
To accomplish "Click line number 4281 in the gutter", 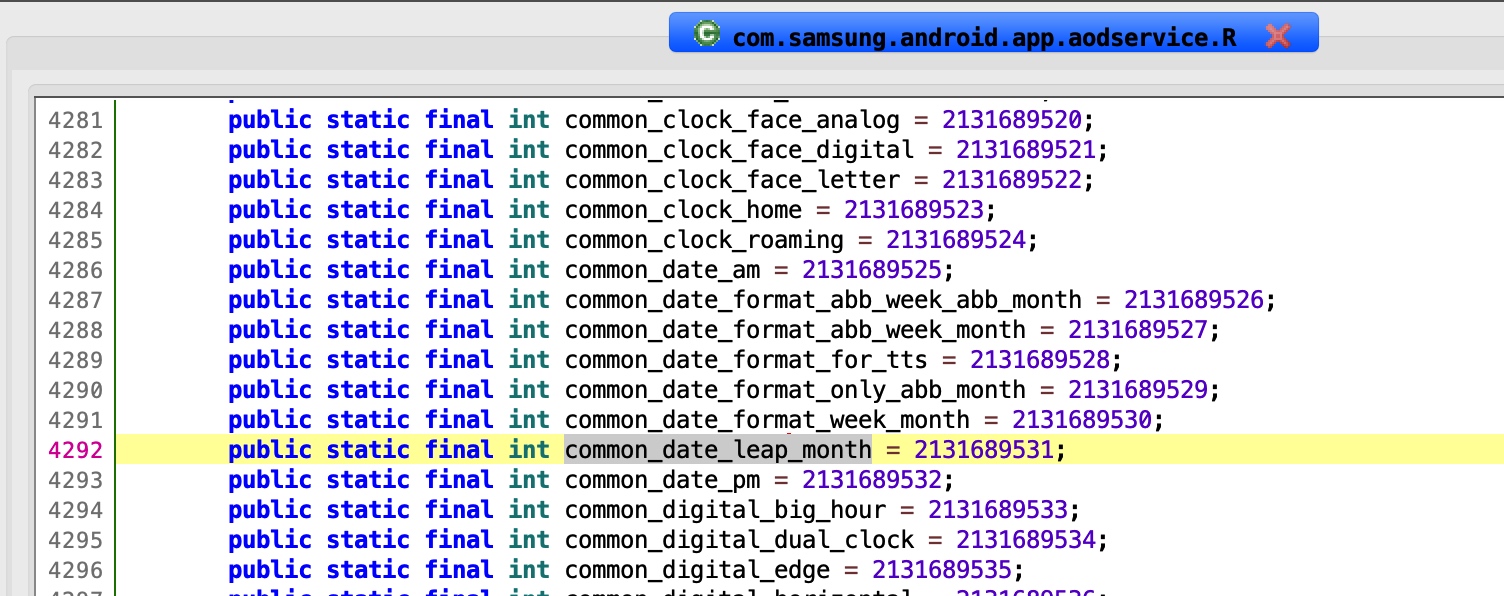I will (x=75, y=119).
